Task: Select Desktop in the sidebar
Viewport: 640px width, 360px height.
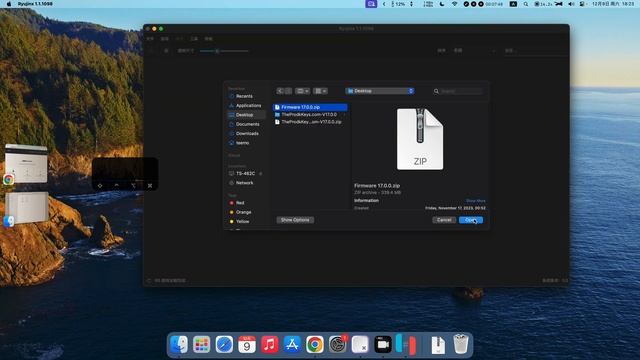Action: tap(246, 115)
